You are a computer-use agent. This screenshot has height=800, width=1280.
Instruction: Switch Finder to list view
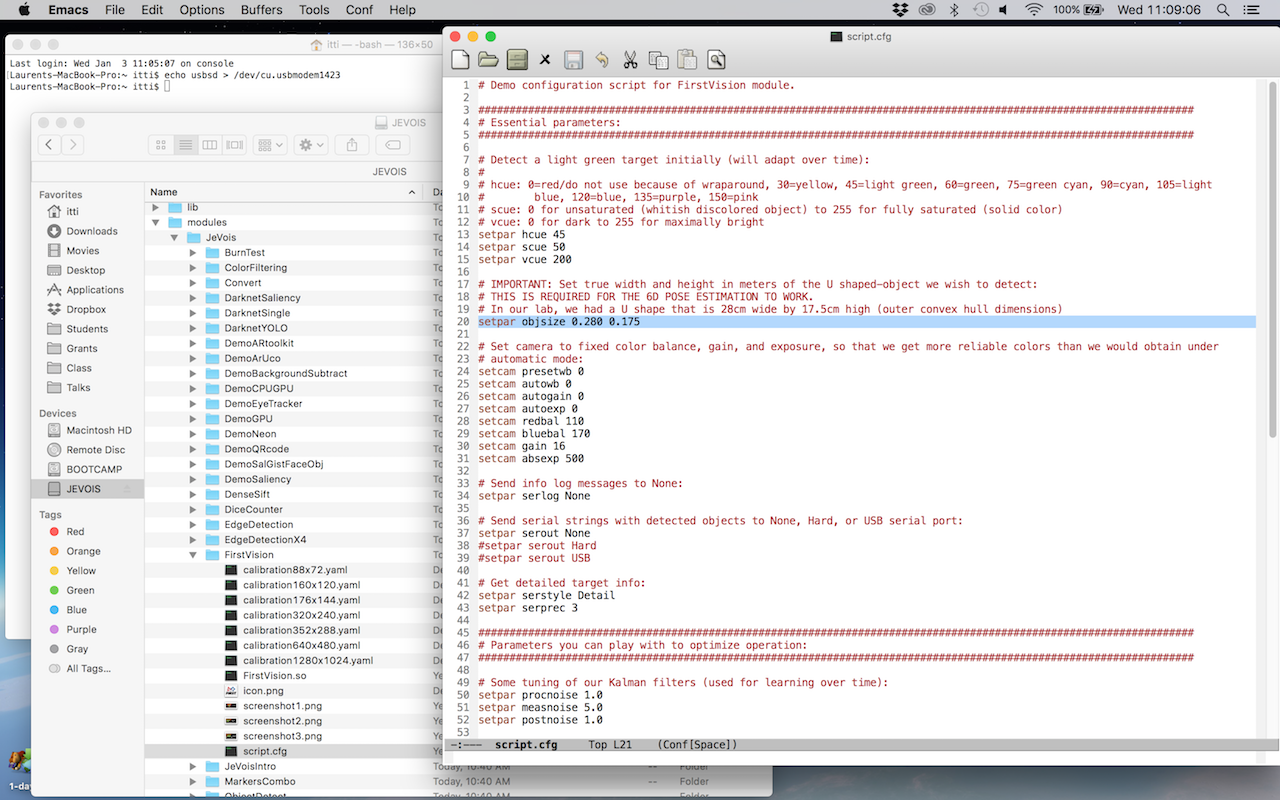click(x=185, y=145)
